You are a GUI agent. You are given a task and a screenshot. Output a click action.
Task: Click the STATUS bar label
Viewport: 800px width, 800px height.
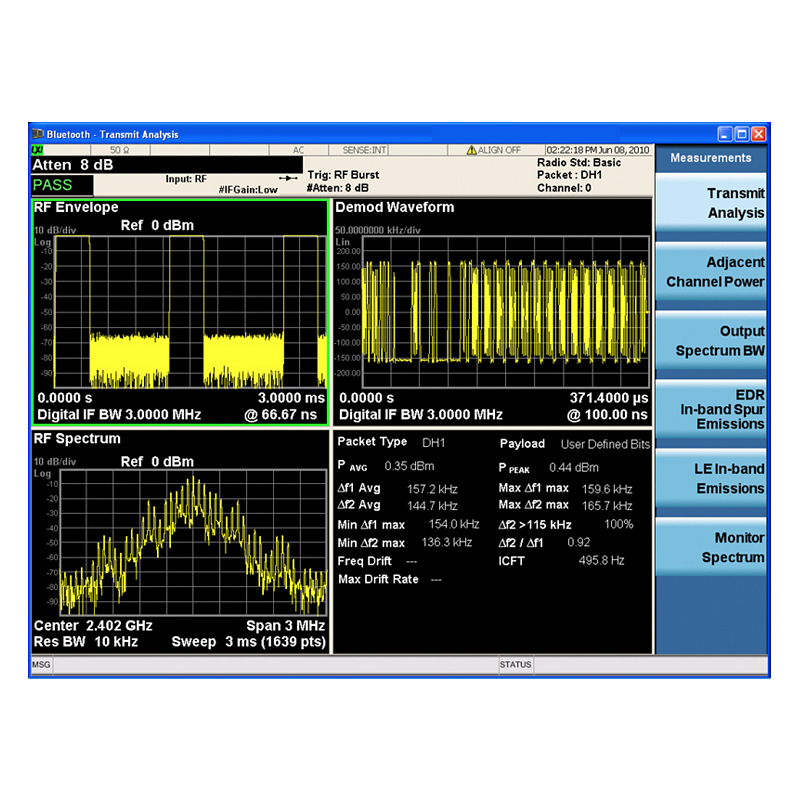coord(515,664)
